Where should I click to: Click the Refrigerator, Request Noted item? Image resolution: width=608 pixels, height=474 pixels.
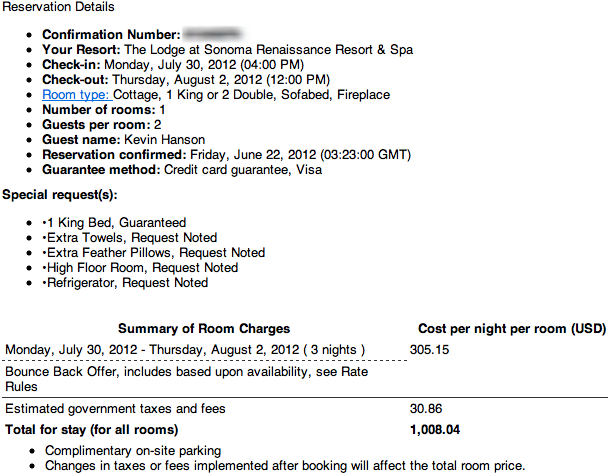pyautogui.click(x=125, y=283)
